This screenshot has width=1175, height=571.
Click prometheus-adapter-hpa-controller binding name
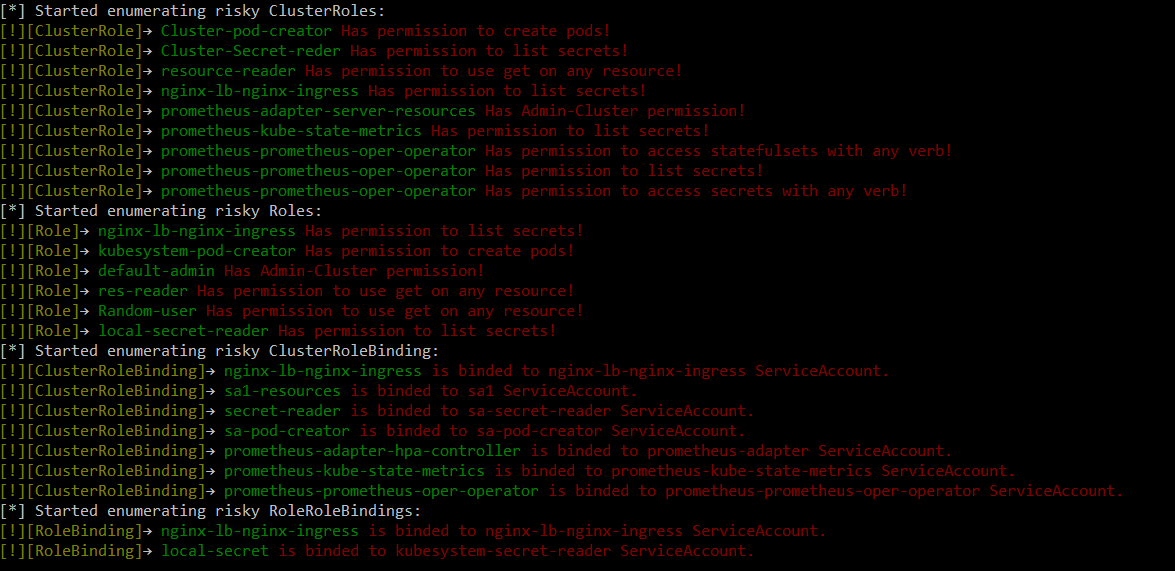click(372, 451)
